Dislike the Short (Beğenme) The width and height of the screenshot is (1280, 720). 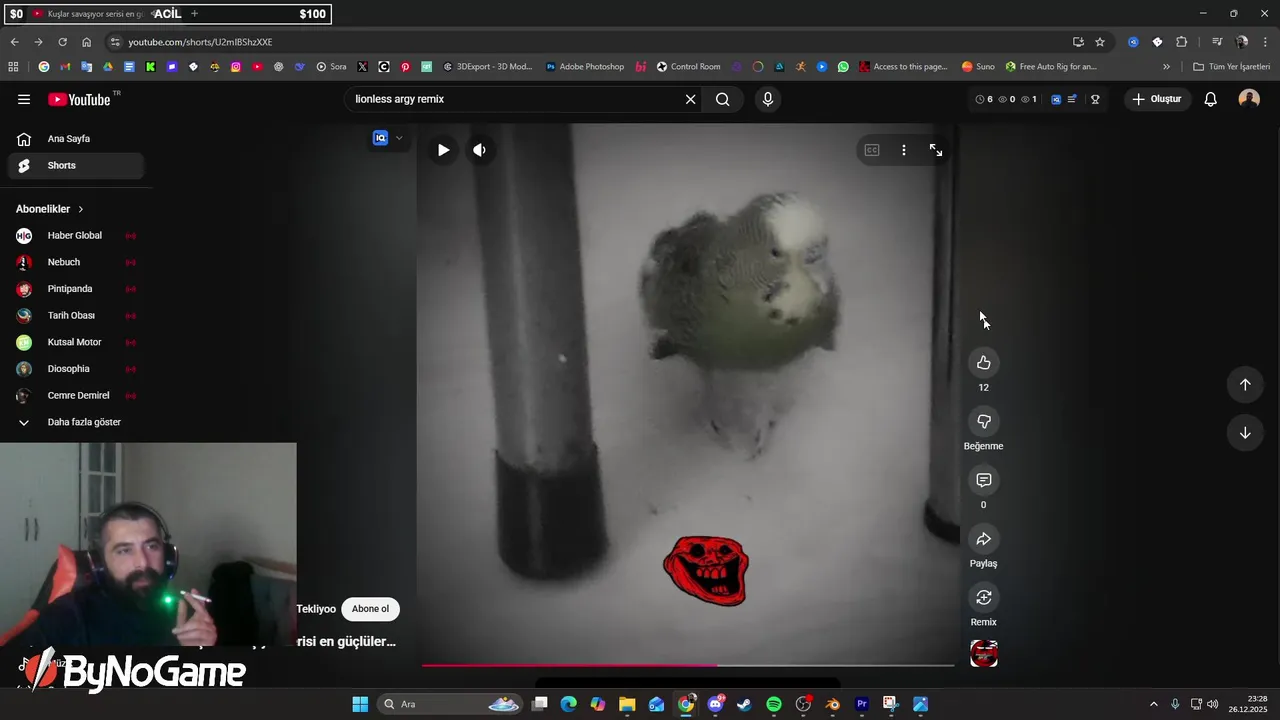(984, 422)
